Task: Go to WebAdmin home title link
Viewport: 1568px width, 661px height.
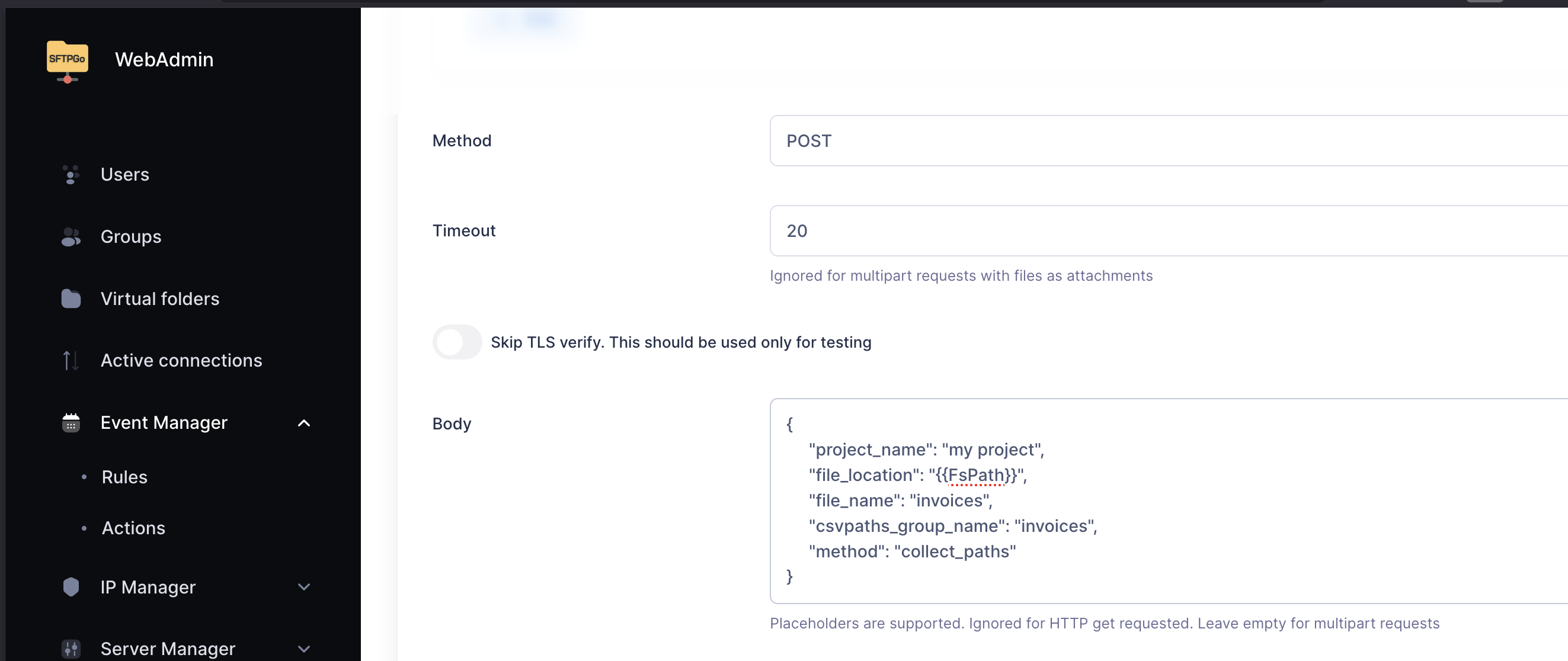Action: coord(164,60)
